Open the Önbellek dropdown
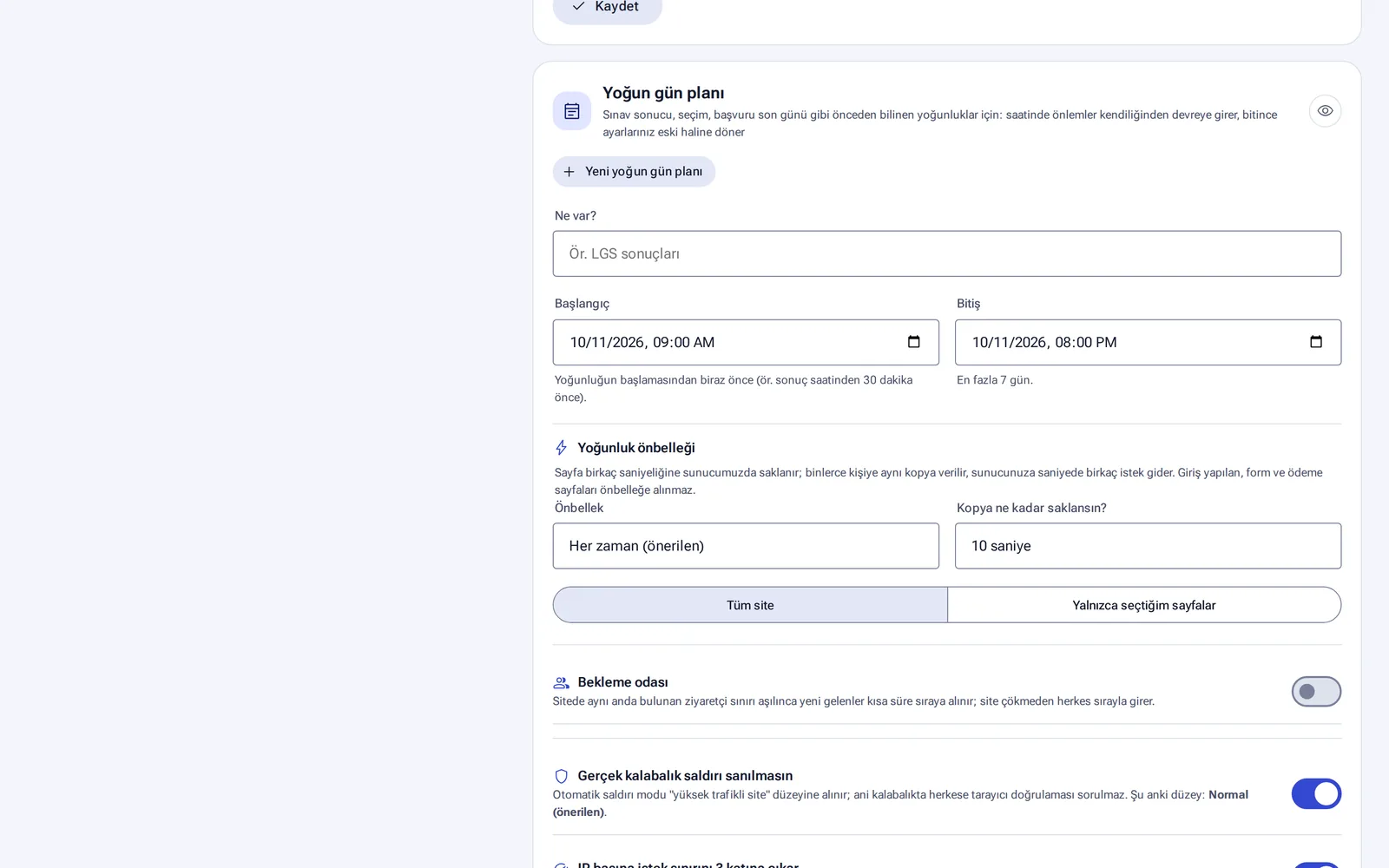Viewport: 1389px width, 868px height. coord(746,546)
